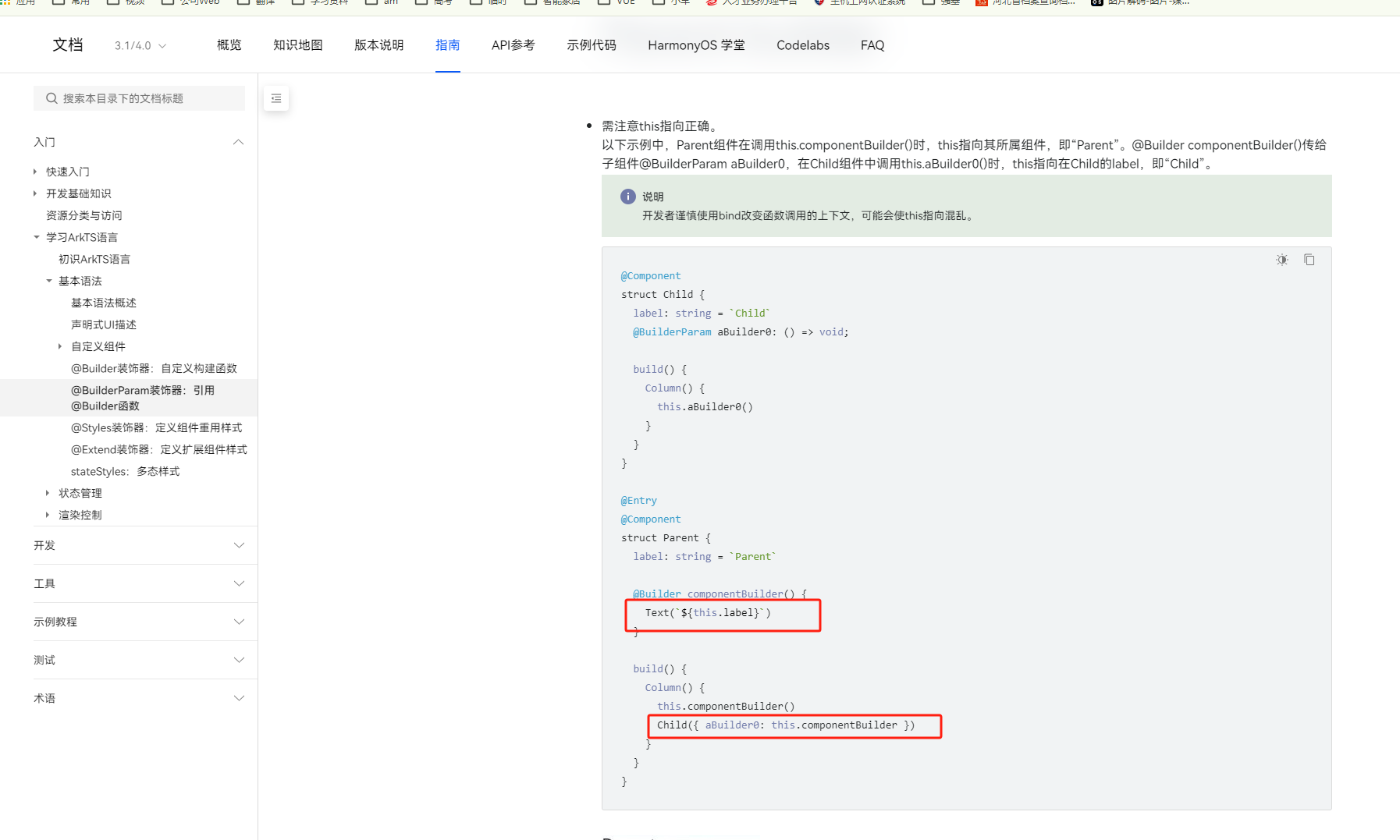Open @Styles装饰器：定义组件重用样式 page
Viewport: 1400px width, 840px height.
pyautogui.click(x=157, y=427)
